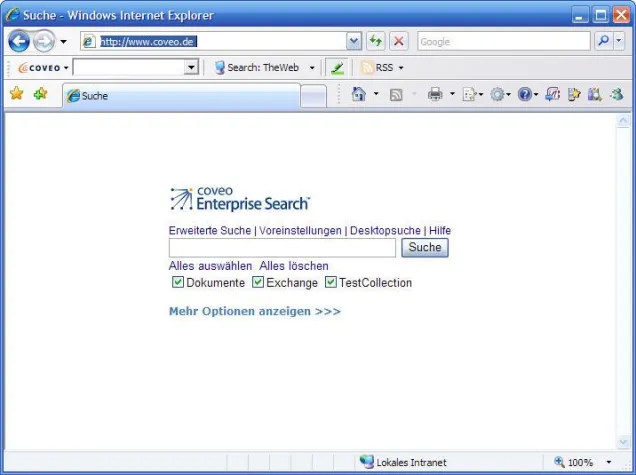The image size is (636, 475).
Task: Click the Home page icon
Action: [x=358, y=95]
